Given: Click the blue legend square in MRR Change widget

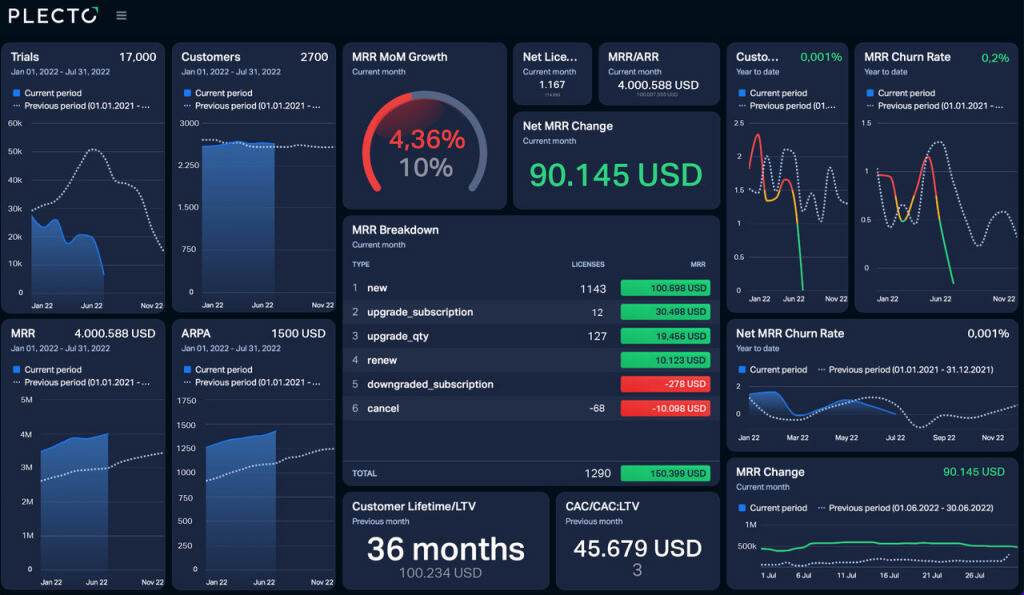Looking at the screenshot, I should pyautogui.click(x=742, y=508).
